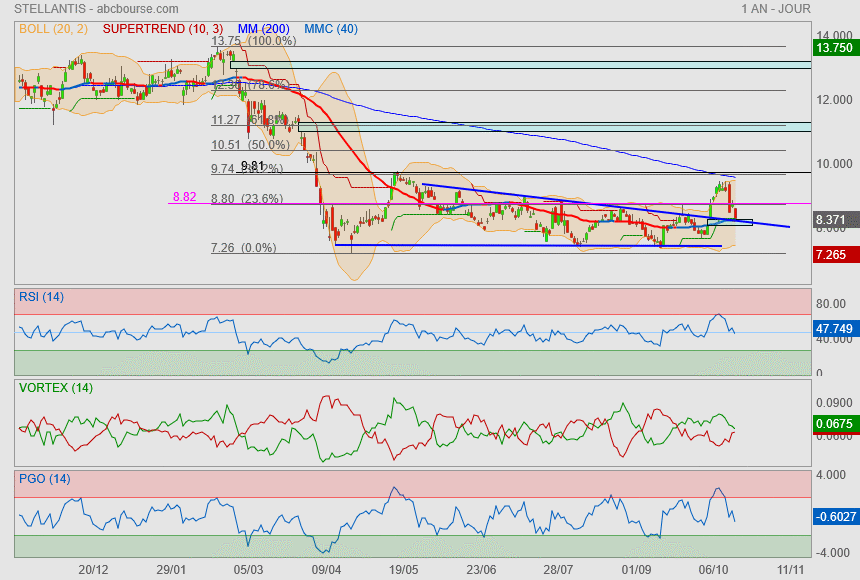Viewport: 860px width, 580px height.
Task: Click the magenta 8.82 level label
Action: (x=184, y=197)
